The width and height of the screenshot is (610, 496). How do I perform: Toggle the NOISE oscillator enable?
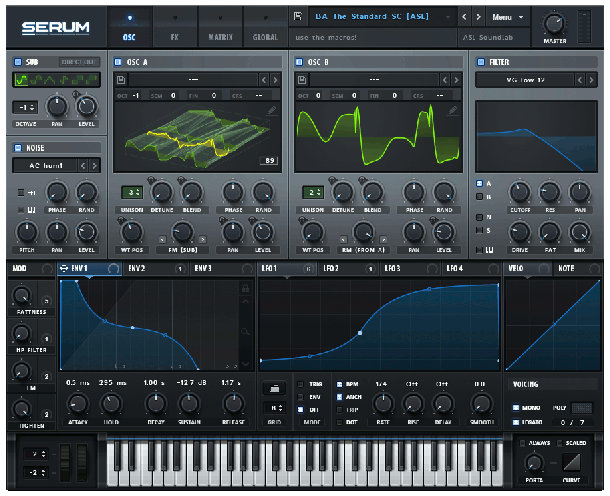18,148
